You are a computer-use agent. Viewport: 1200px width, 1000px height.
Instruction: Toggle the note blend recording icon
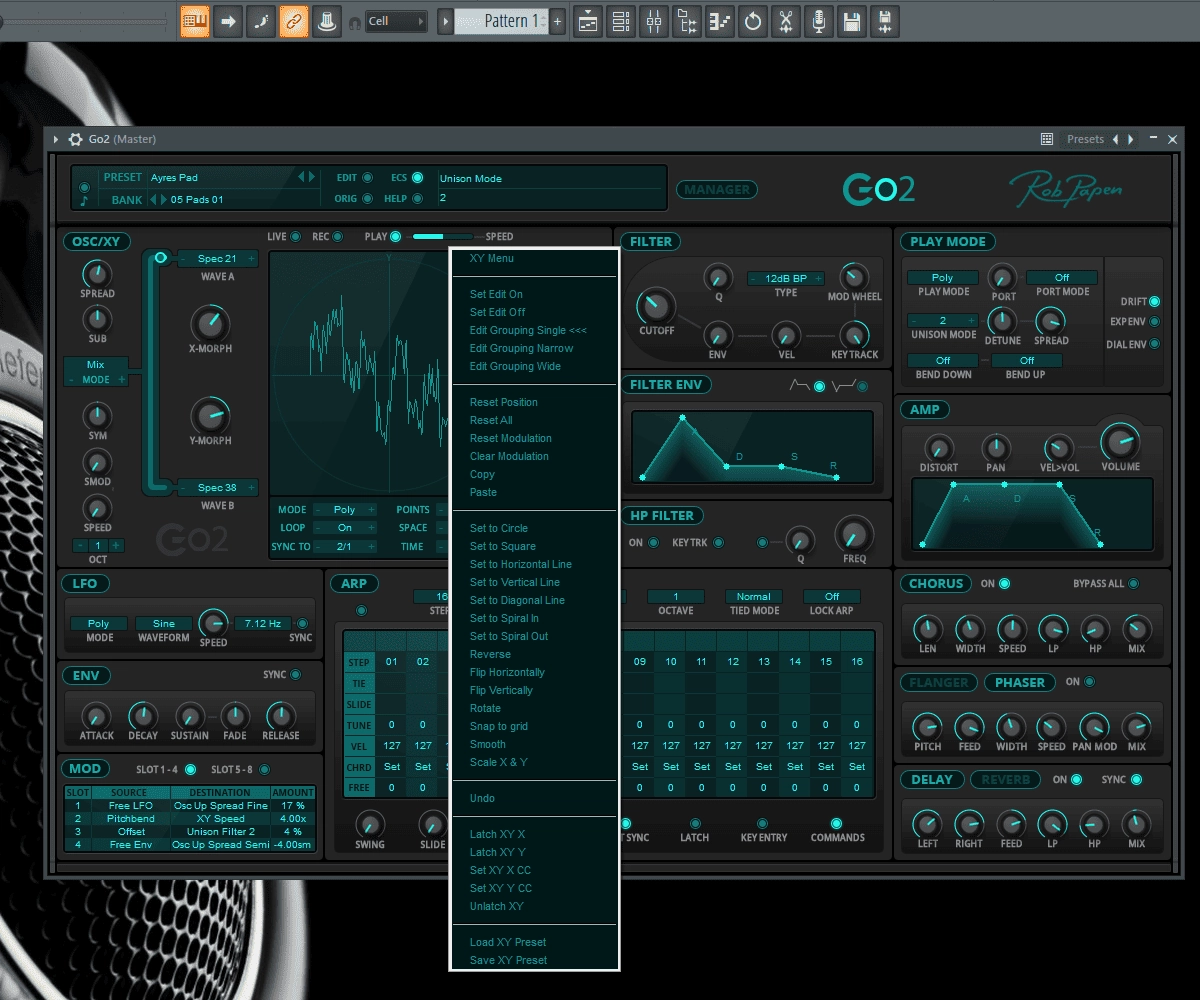pos(261,21)
